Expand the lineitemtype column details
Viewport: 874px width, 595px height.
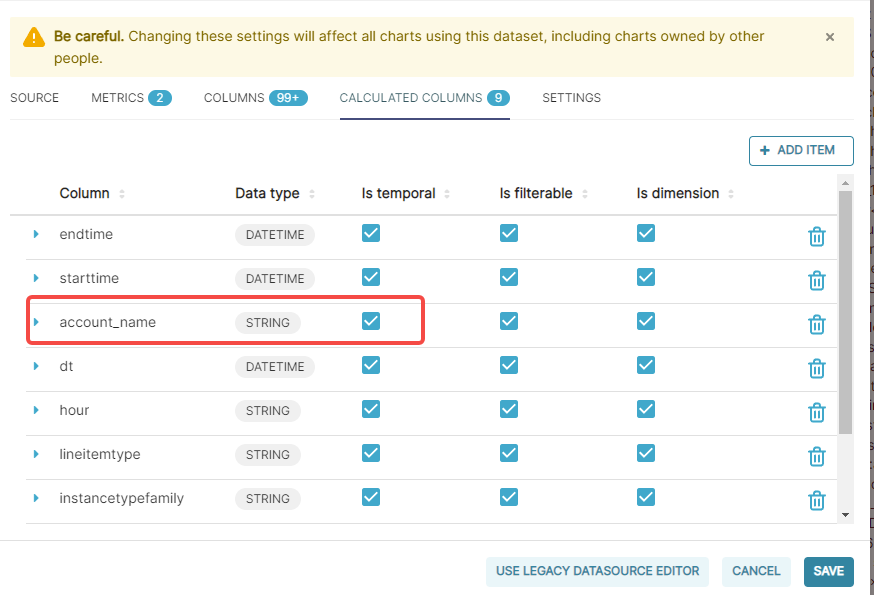click(x=37, y=454)
